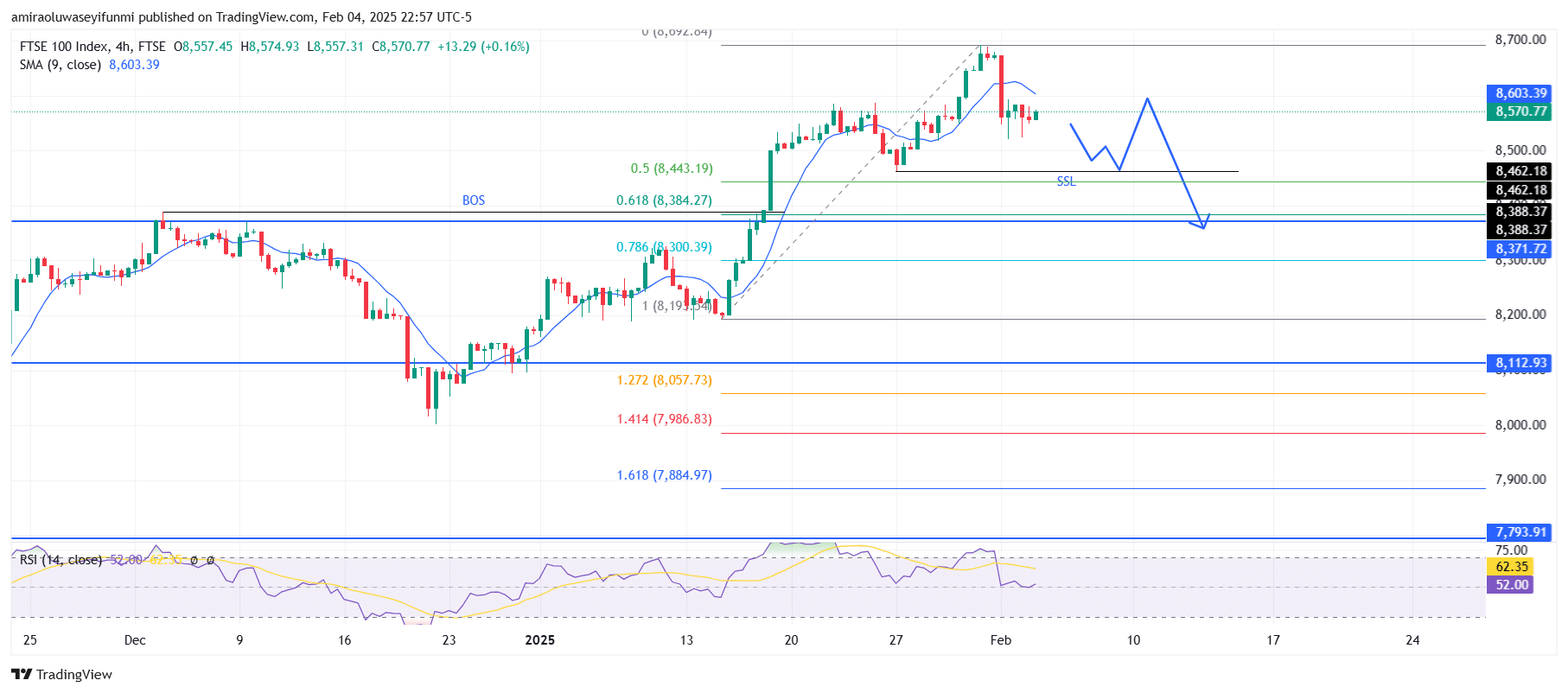Click the 13 date label on time axis
The height and width of the screenshot is (693, 1568).
[x=686, y=640]
